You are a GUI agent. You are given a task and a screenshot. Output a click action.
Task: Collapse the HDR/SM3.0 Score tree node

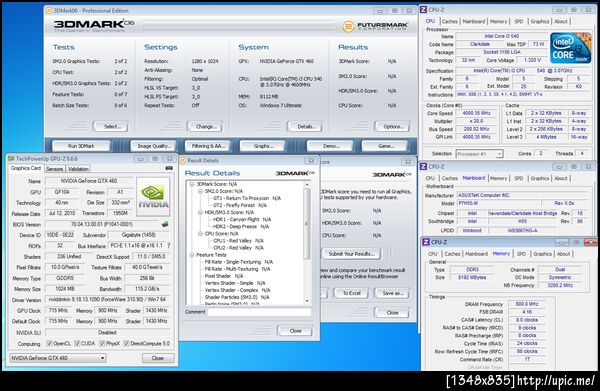200,212
